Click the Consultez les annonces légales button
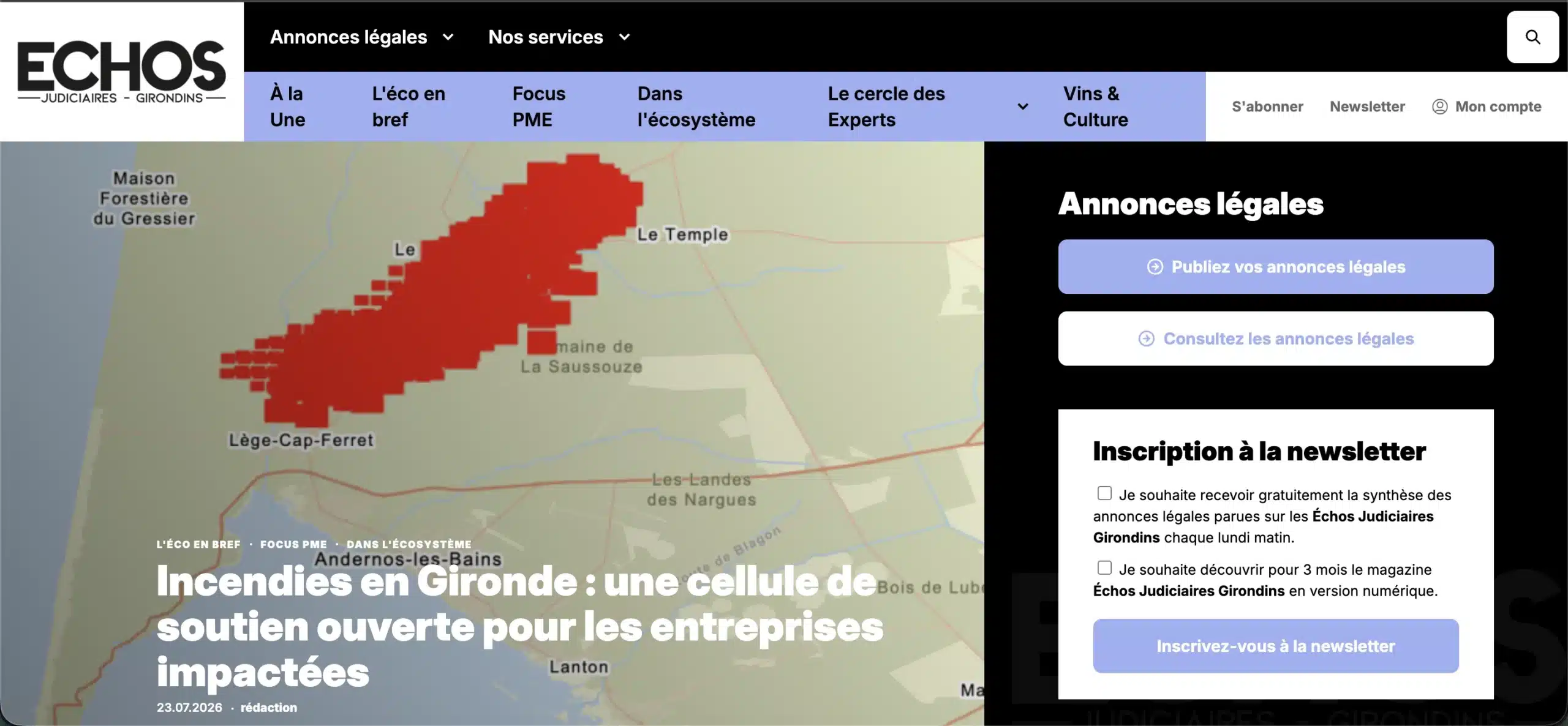Viewport: 1568px width, 726px height. [x=1276, y=339]
